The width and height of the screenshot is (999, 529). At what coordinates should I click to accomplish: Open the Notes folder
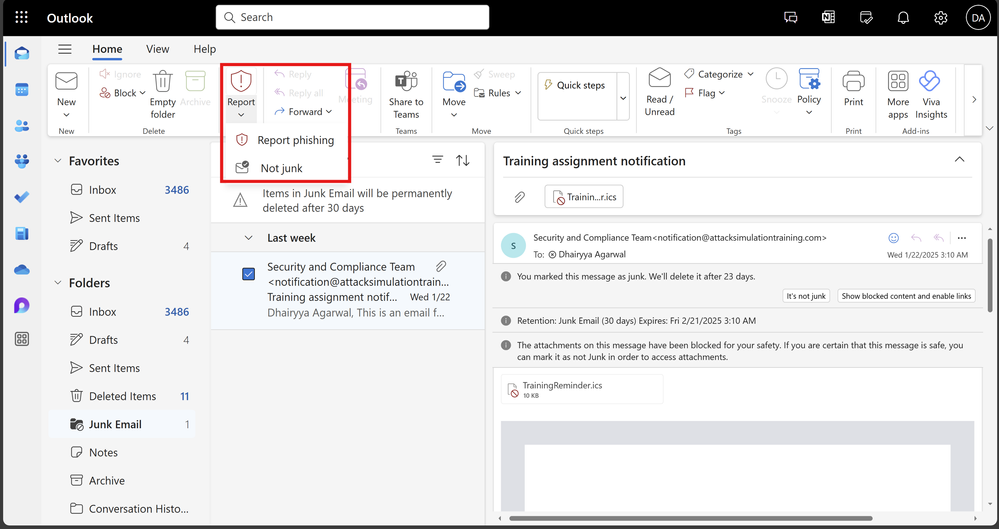click(122, 453)
